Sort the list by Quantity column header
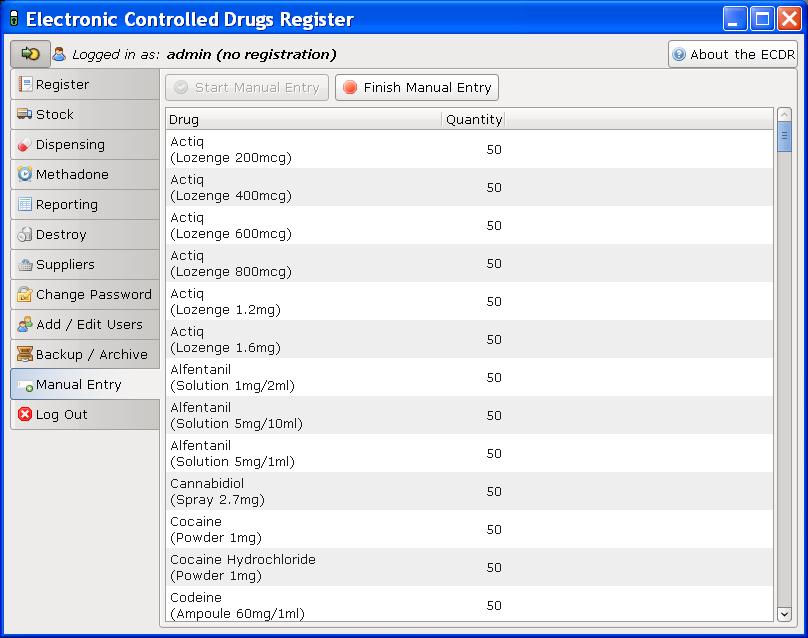Image resolution: width=808 pixels, height=638 pixels. coord(473,120)
